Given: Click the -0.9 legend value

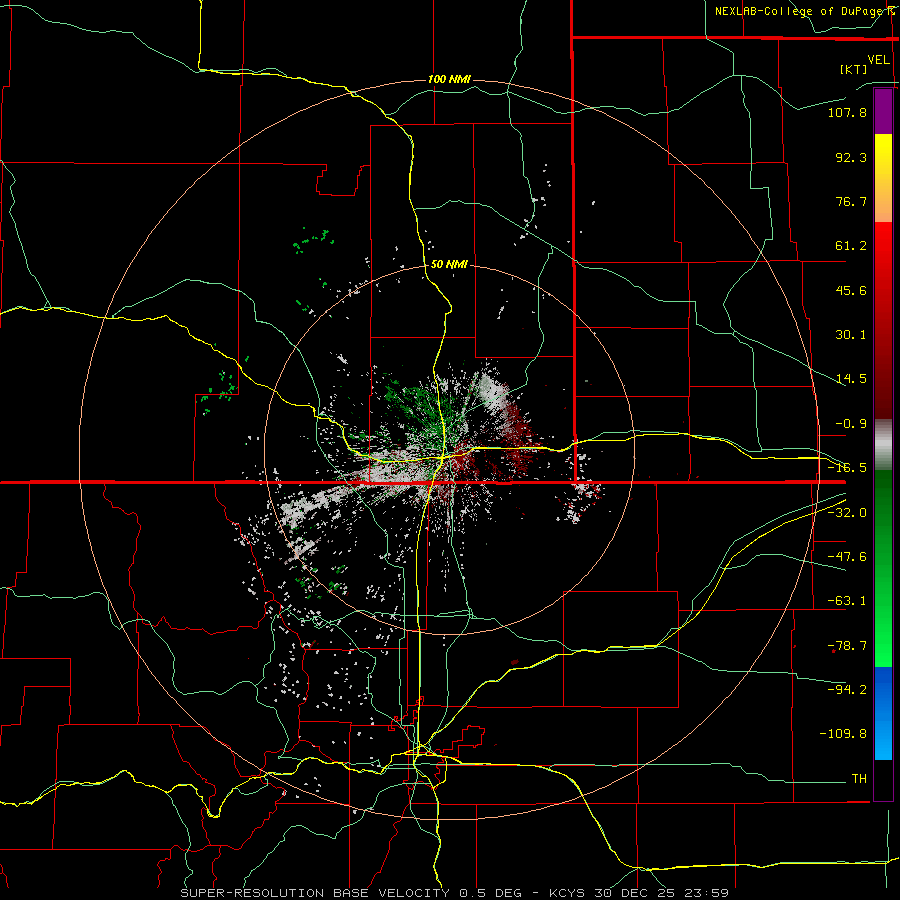Looking at the screenshot, I should [x=851, y=424].
